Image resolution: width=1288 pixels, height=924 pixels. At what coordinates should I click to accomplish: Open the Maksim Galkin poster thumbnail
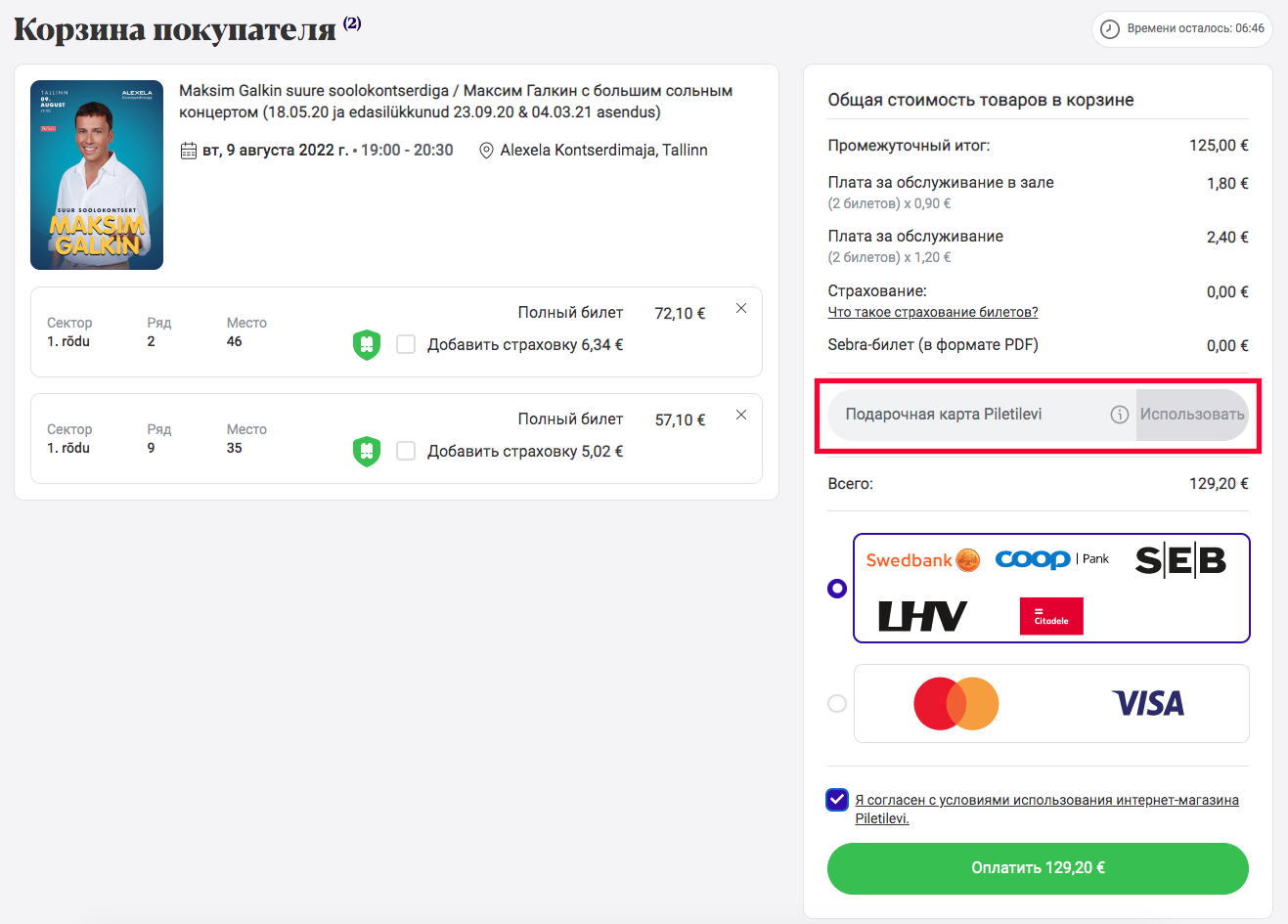(97, 175)
